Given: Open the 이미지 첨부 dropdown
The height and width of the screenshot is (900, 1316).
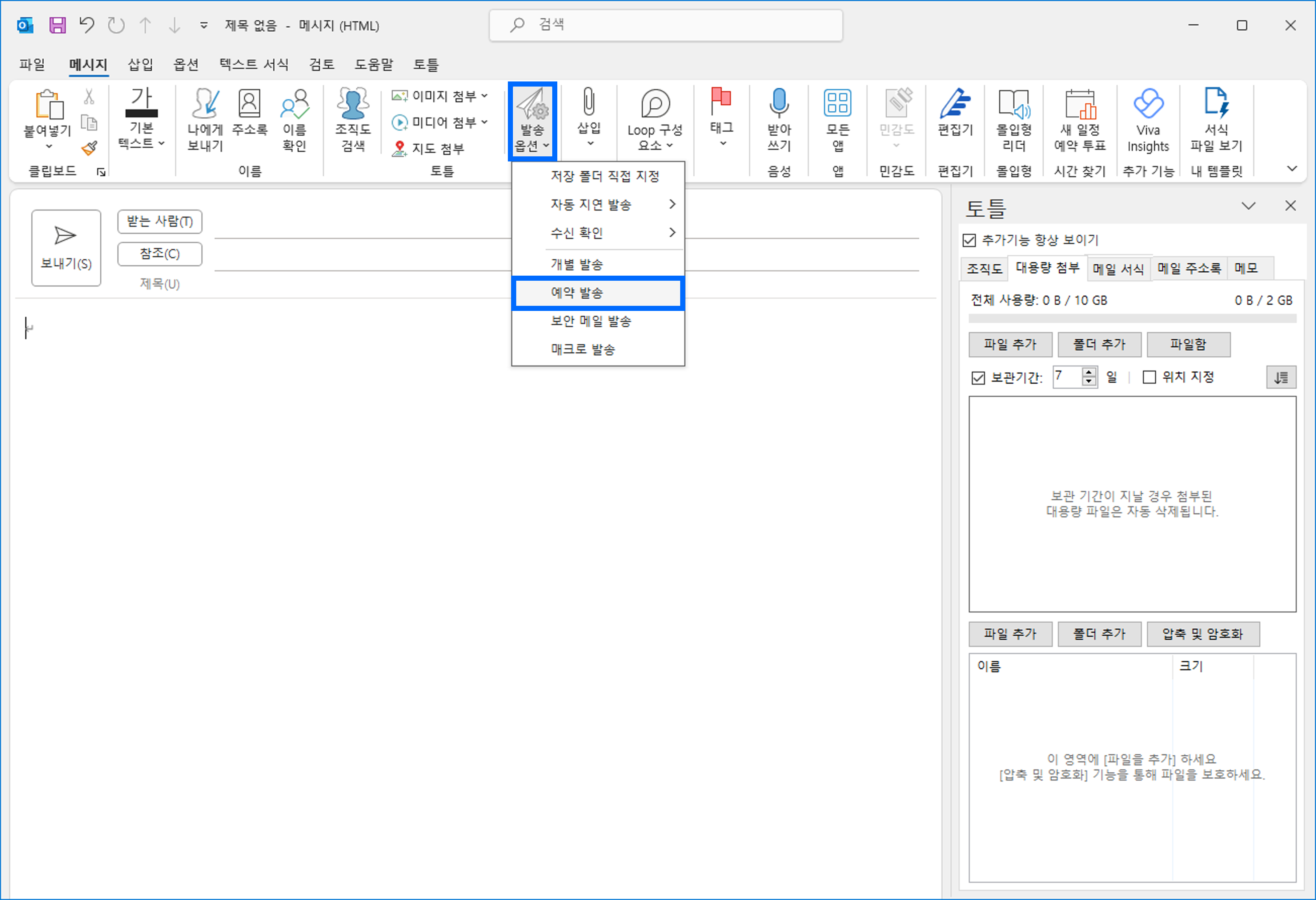Looking at the screenshot, I should click(x=485, y=95).
